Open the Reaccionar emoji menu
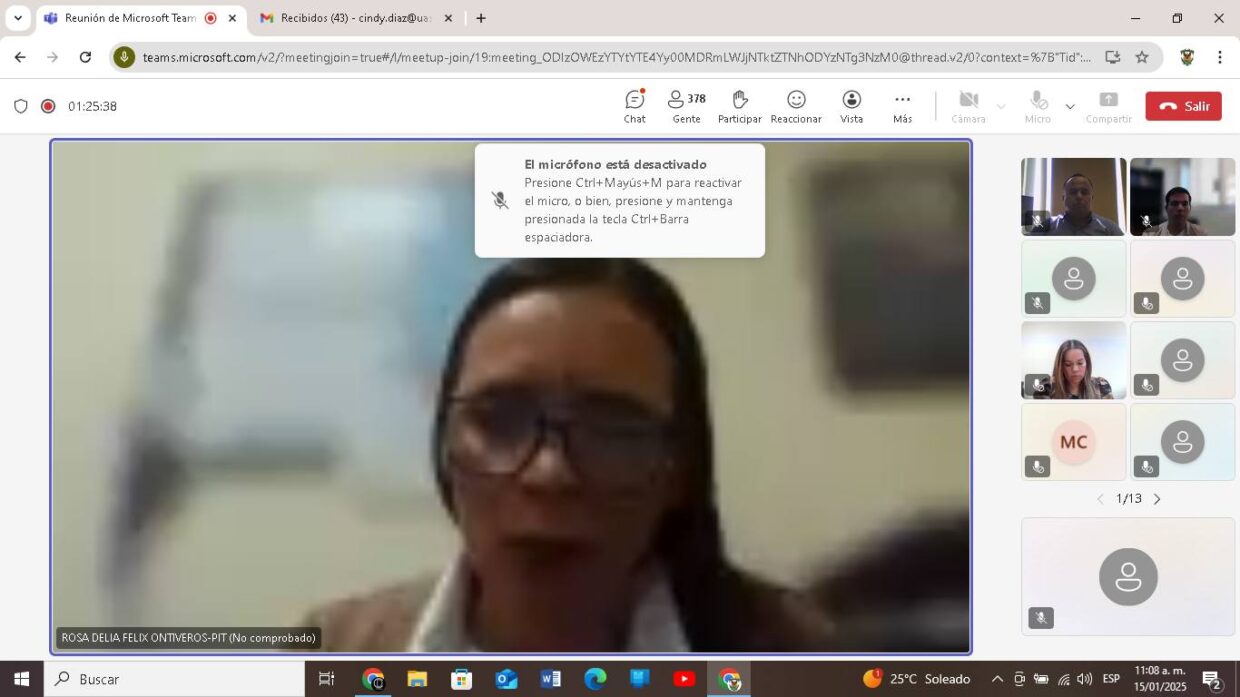The height and width of the screenshot is (697, 1240). point(796,106)
